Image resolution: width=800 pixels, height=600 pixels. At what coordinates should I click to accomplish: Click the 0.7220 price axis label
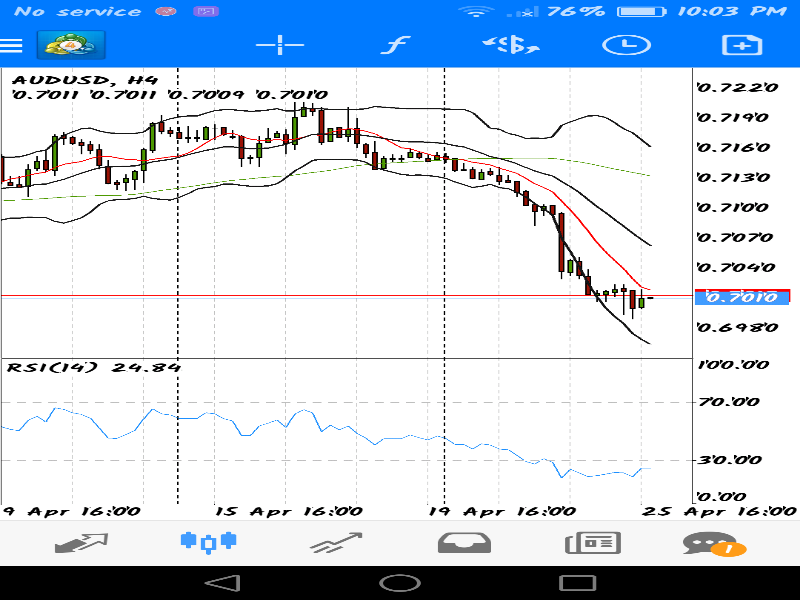tap(738, 87)
